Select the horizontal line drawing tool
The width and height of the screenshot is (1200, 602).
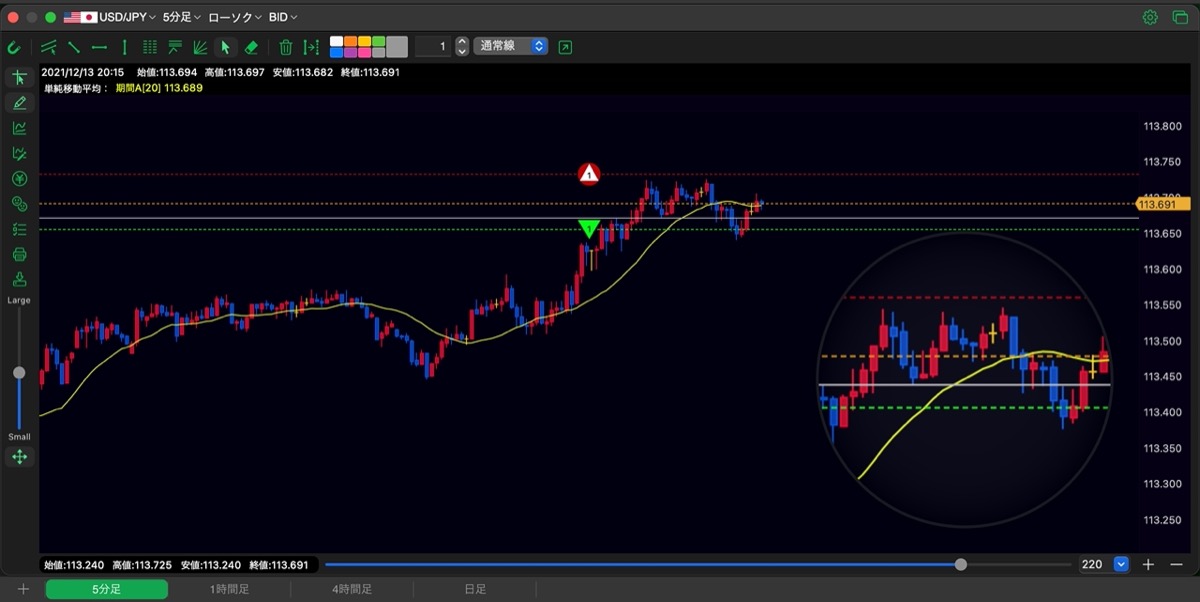tap(99, 46)
